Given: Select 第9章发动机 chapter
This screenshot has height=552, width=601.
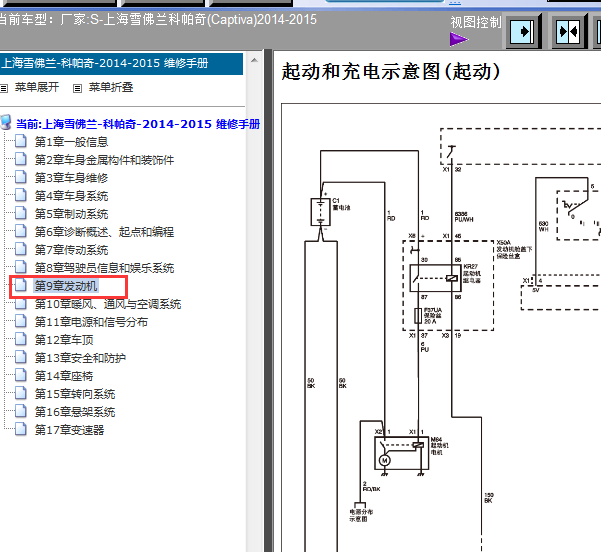Looking at the screenshot, I should tap(66, 286).
